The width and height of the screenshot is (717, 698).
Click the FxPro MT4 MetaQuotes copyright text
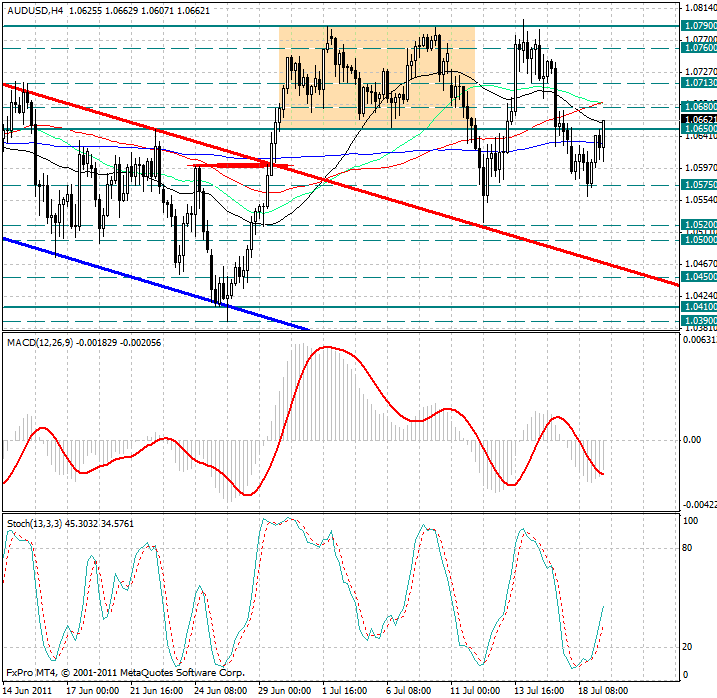point(125,673)
